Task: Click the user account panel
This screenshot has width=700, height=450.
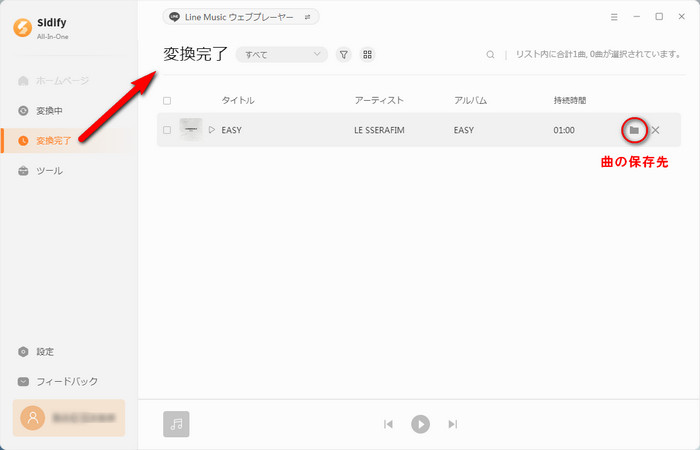Action: [x=69, y=418]
